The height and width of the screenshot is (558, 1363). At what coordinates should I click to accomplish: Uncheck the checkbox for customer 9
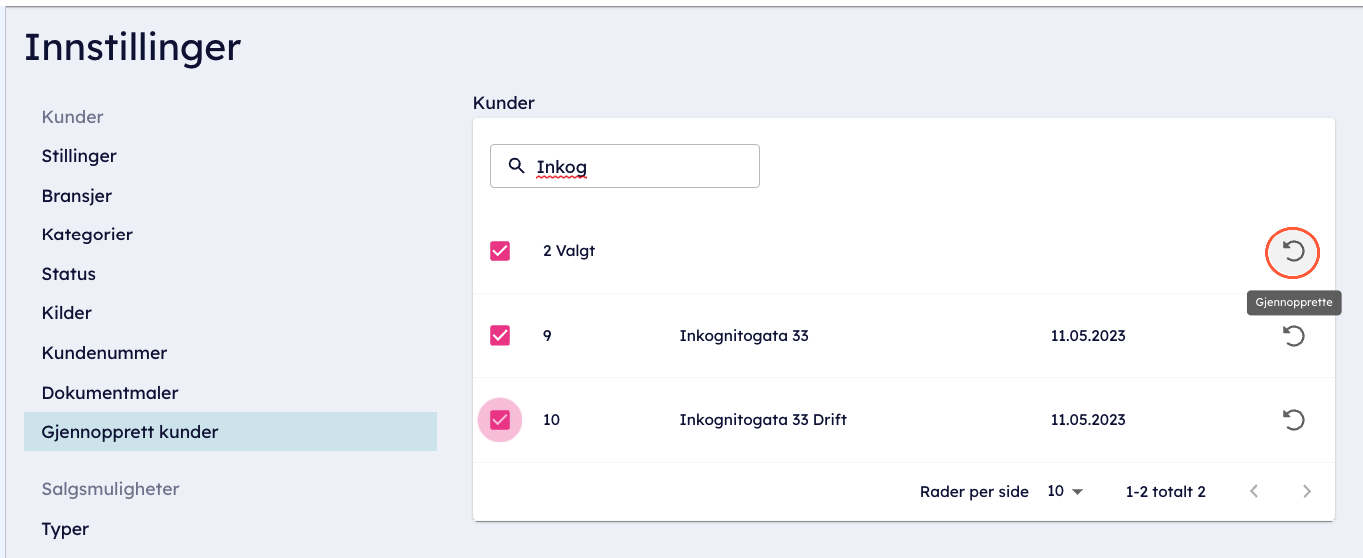point(500,336)
